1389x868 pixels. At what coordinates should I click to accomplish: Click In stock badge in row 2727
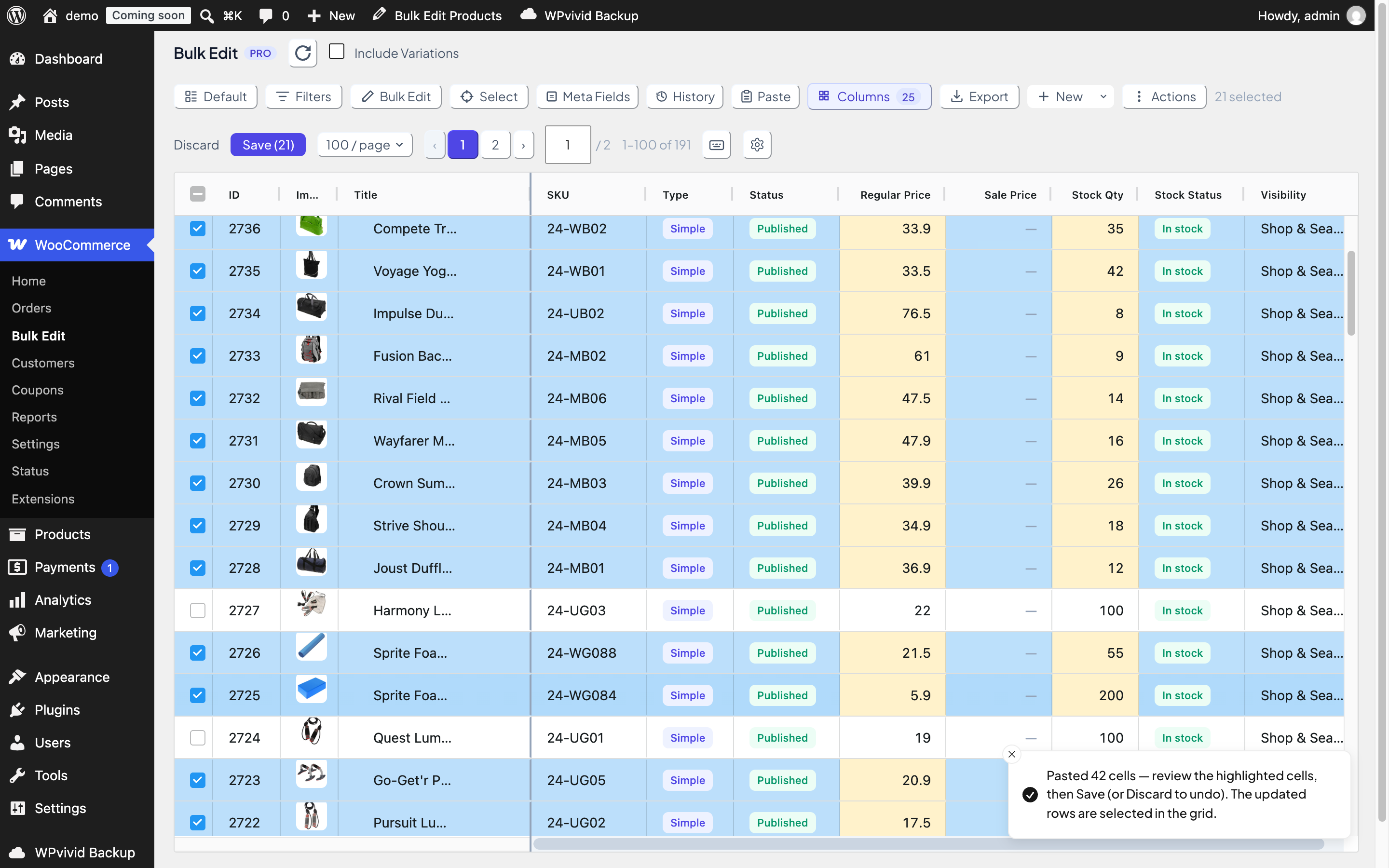(1182, 610)
